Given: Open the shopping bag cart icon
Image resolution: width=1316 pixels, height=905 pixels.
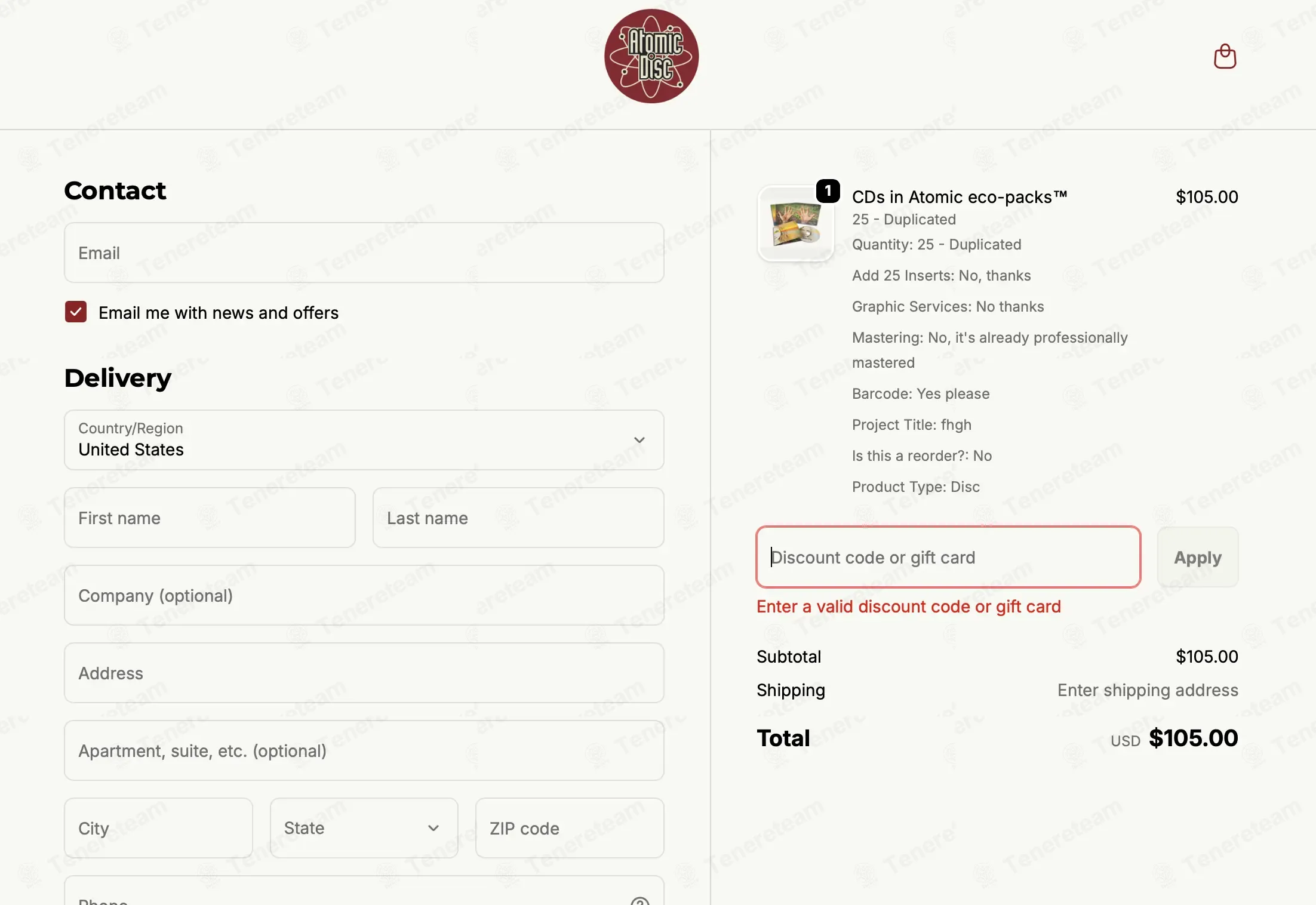Looking at the screenshot, I should coord(1225,57).
